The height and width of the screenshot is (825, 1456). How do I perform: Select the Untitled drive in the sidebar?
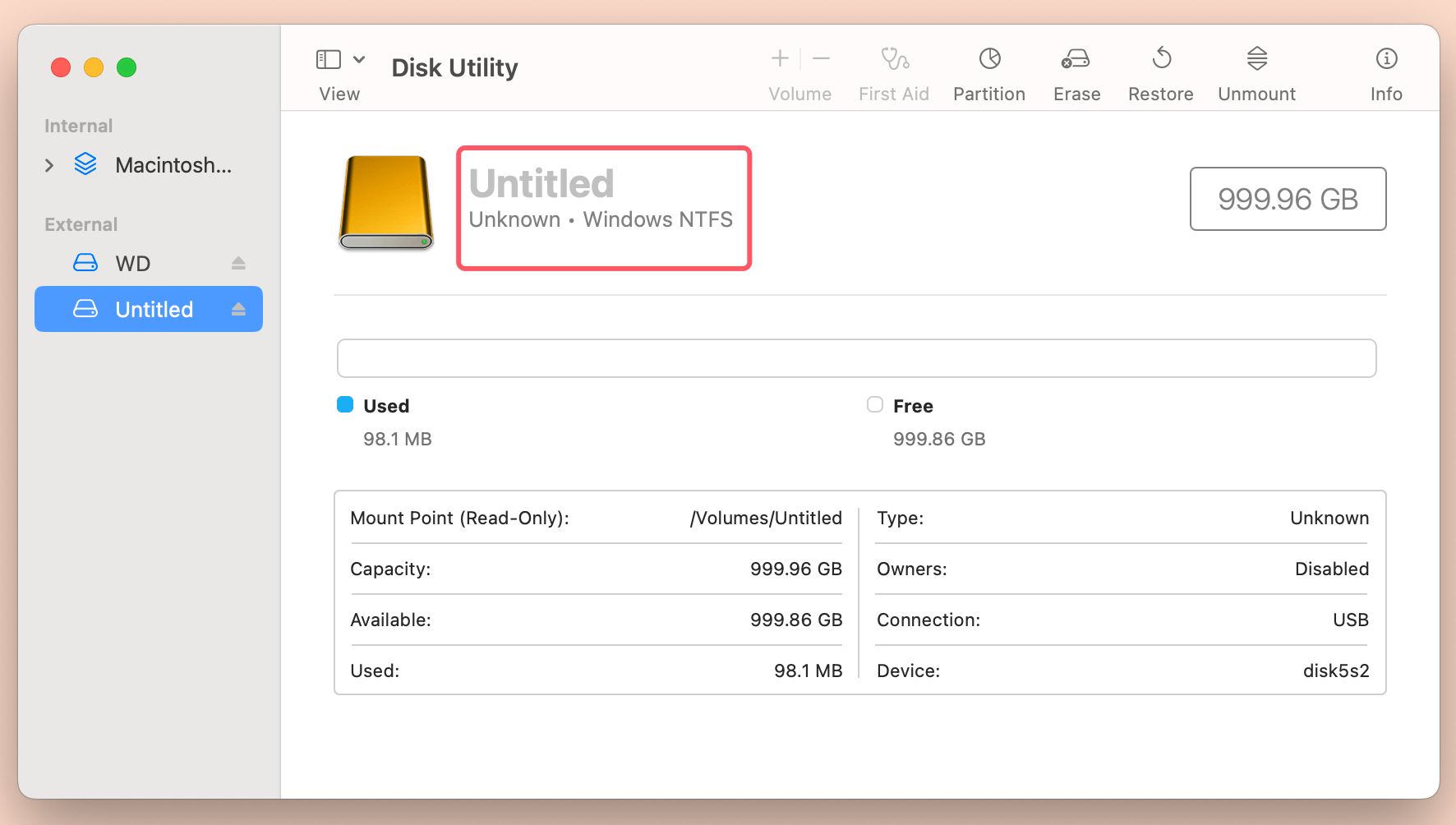(x=153, y=309)
